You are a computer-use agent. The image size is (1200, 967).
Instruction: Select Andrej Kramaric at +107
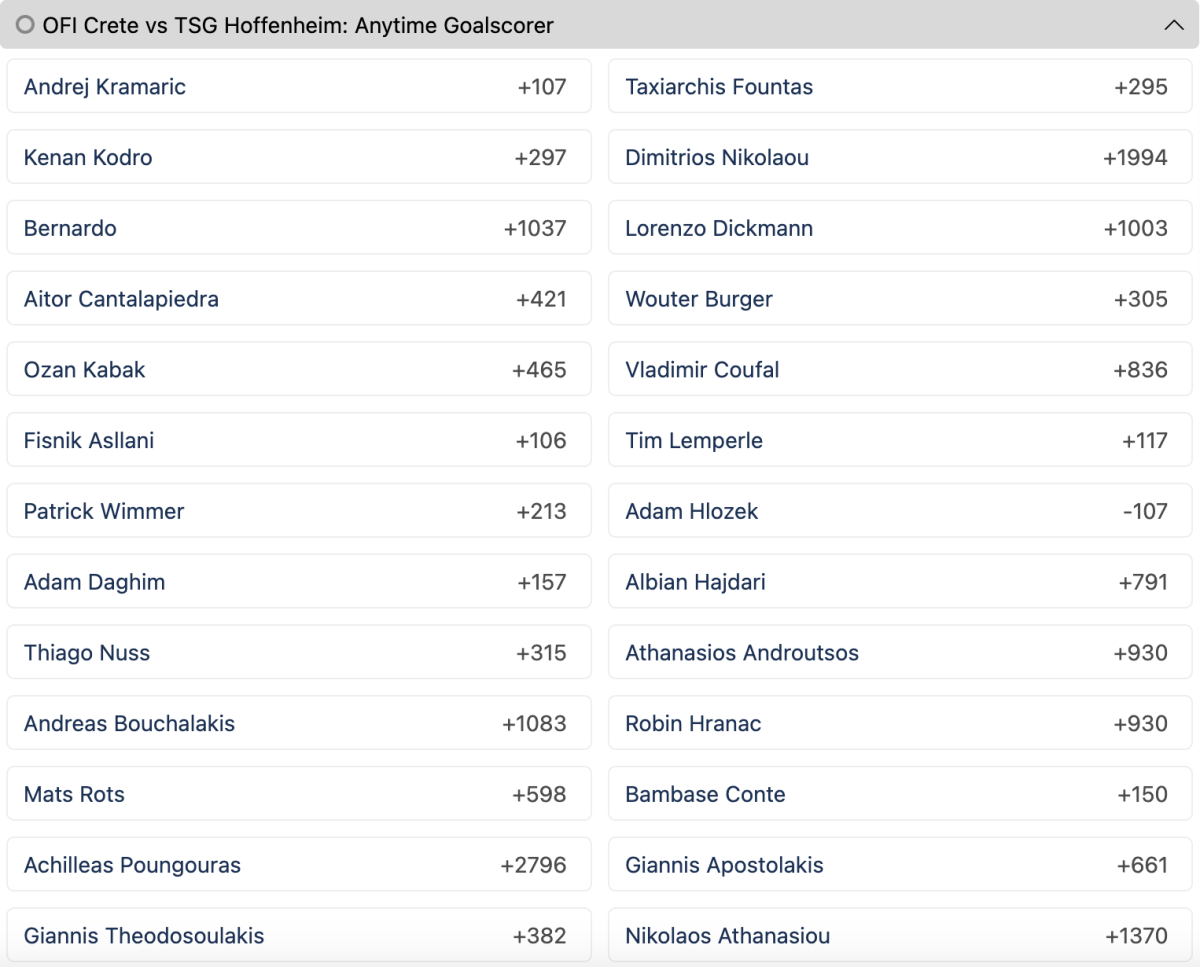[299, 87]
